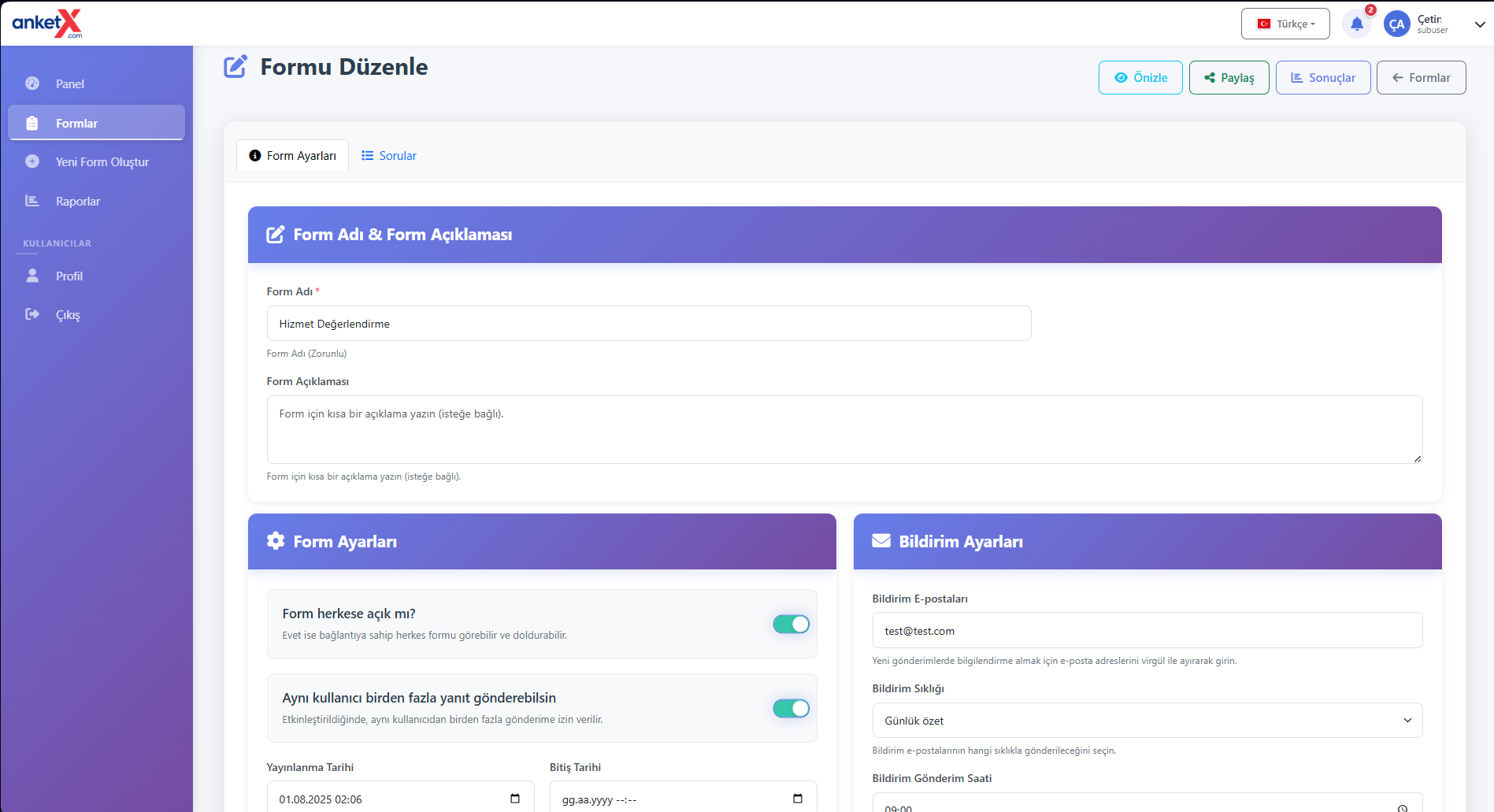Screen dimensions: 1494x812
Task: Open Yeni Form Oluştur in sidebar
Action: point(102,162)
